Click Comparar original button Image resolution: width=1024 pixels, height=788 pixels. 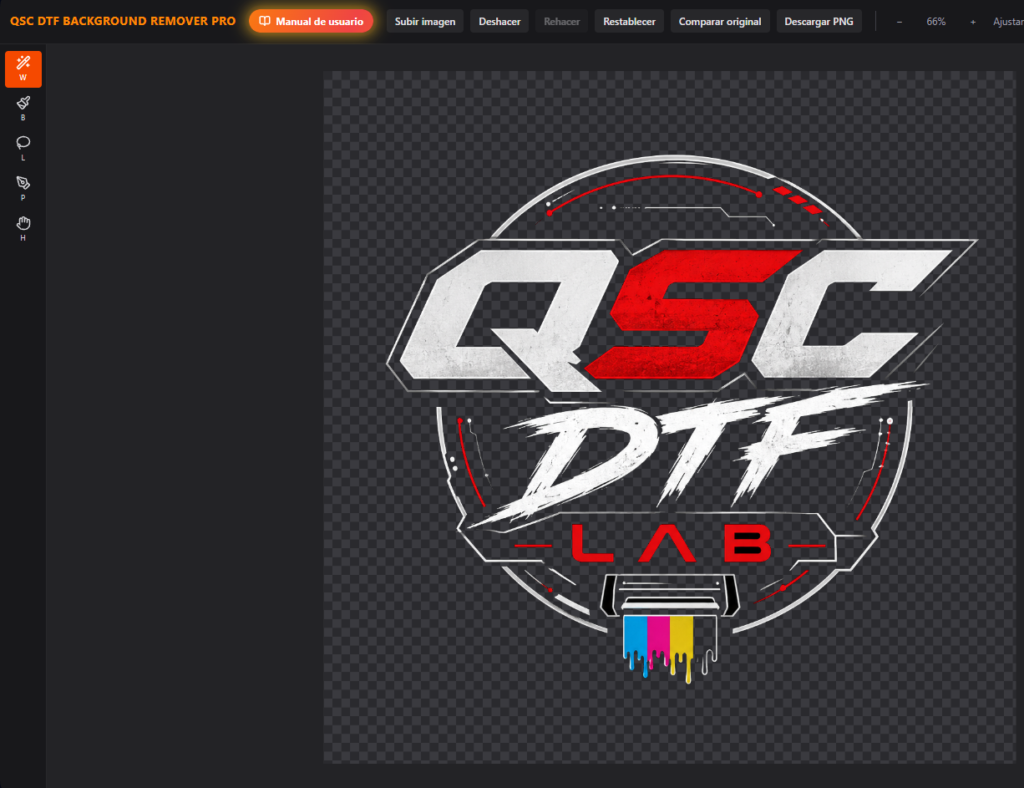pyautogui.click(x=720, y=22)
